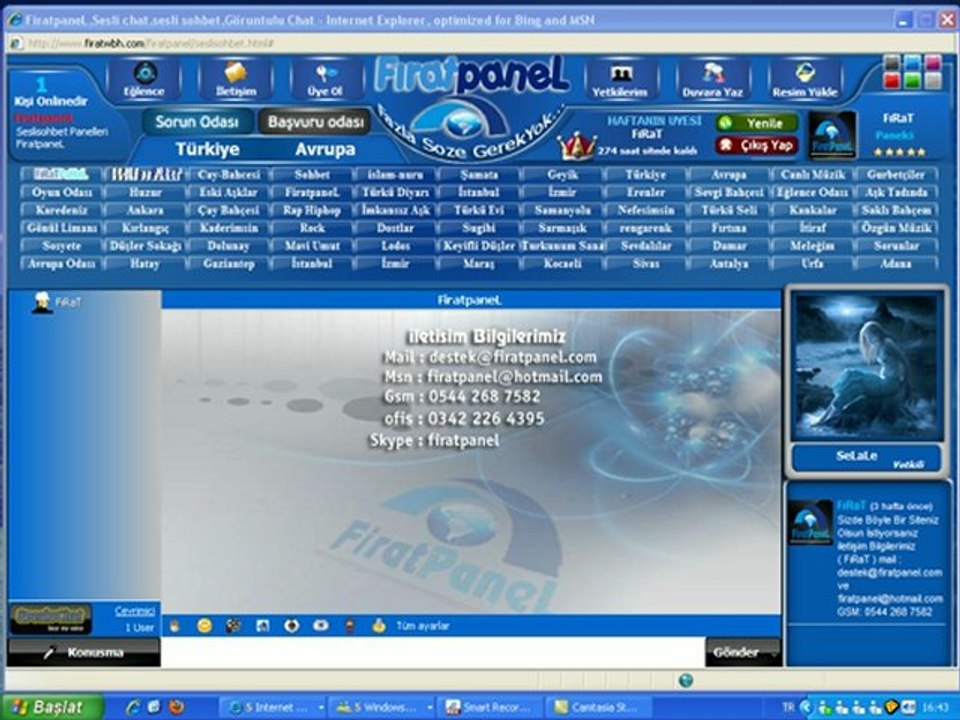Select the red theme color swatch
960x720 pixels.
[x=892, y=81]
